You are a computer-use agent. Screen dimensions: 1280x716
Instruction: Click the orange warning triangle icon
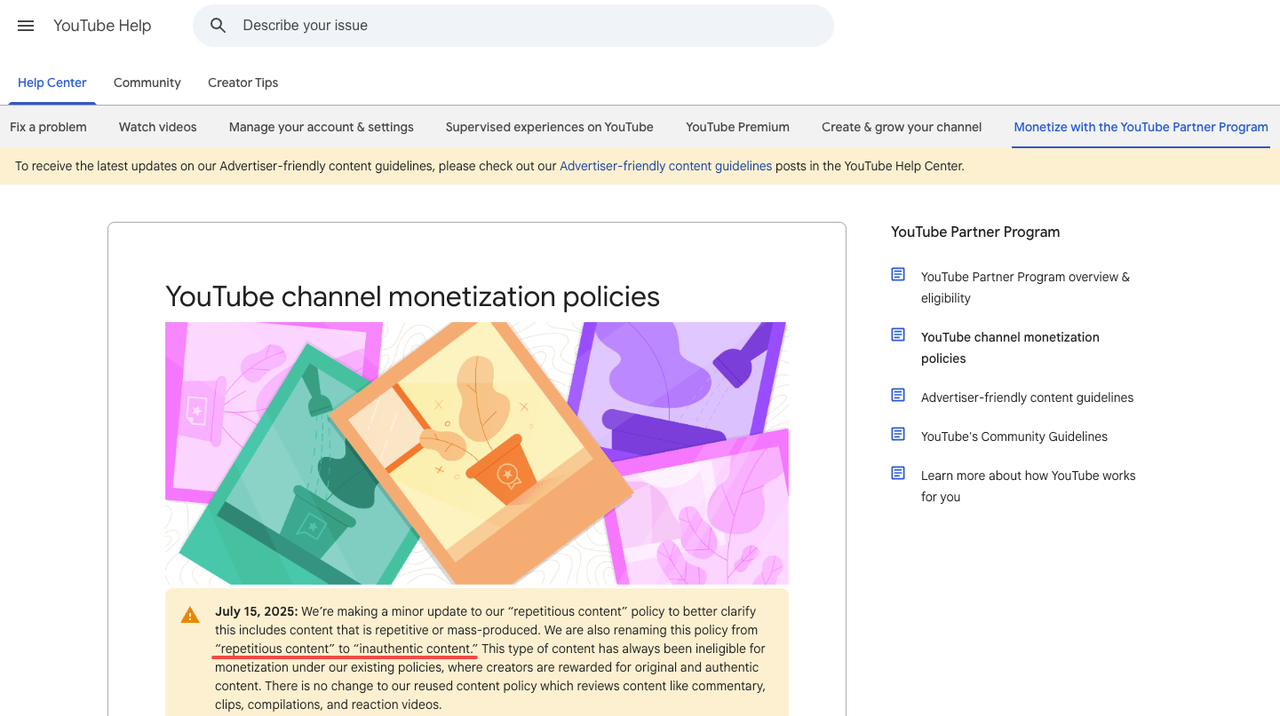tap(190, 615)
